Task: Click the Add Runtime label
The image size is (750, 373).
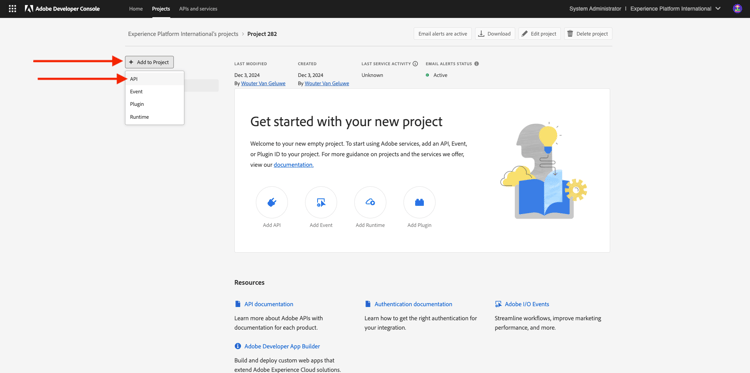Action: 370,225
